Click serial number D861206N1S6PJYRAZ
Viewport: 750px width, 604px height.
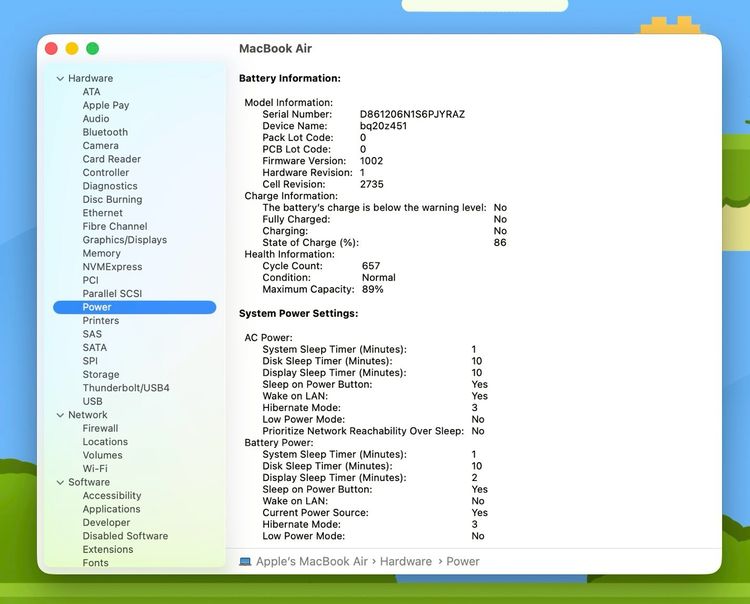412,114
